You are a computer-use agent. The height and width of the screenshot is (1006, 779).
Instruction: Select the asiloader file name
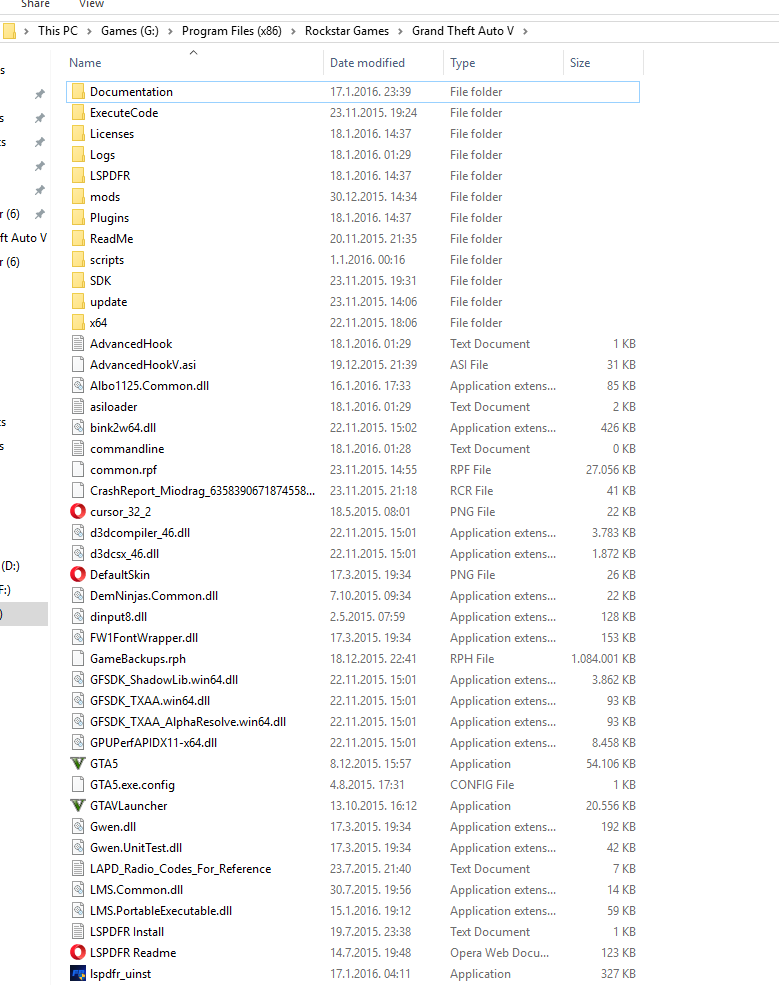[x=114, y=407]
